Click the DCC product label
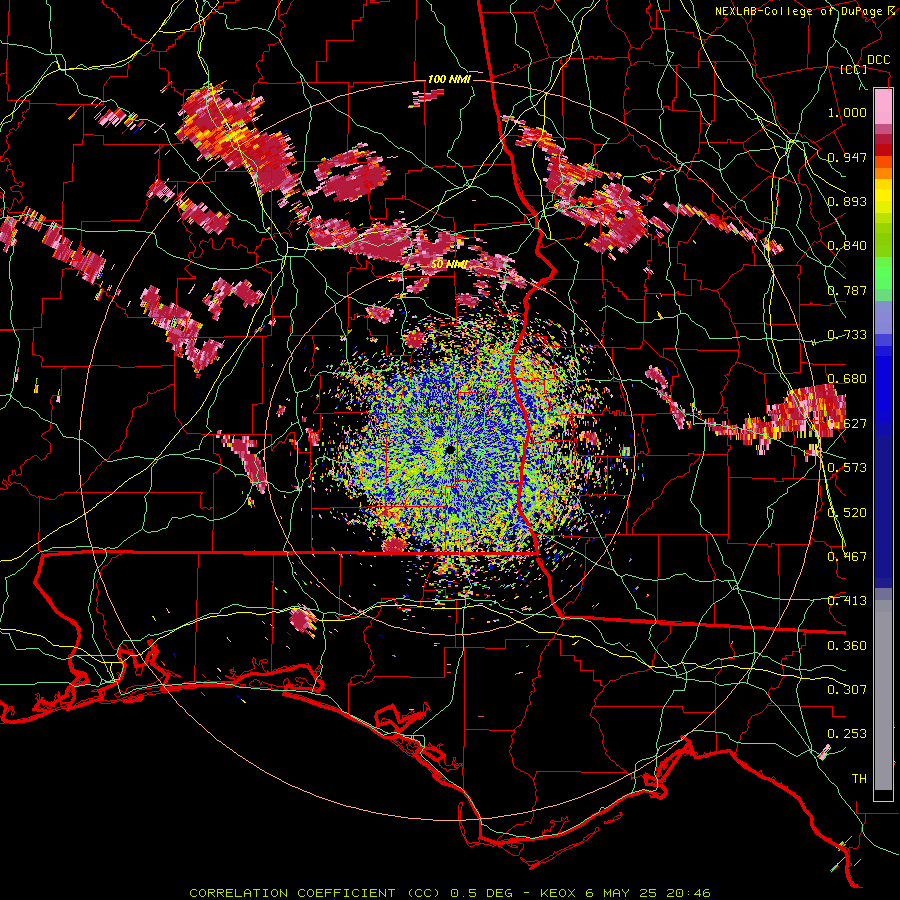900x900 pixels. tap(878, 60)
